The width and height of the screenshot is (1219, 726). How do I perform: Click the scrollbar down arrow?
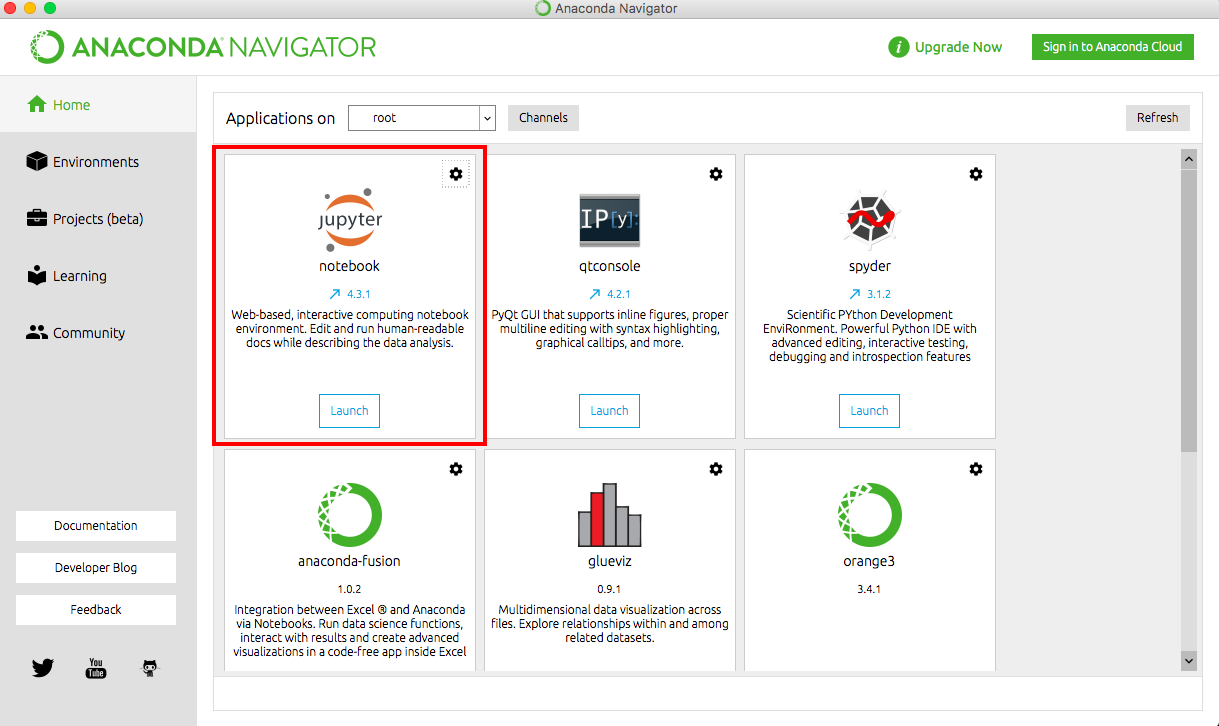1189,660
